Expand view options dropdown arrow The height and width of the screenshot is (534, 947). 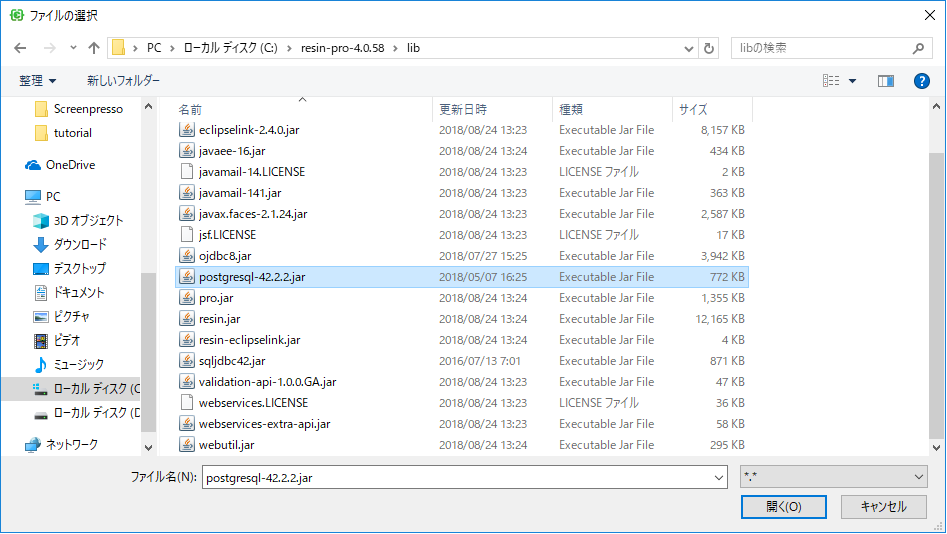coord(852,81)
